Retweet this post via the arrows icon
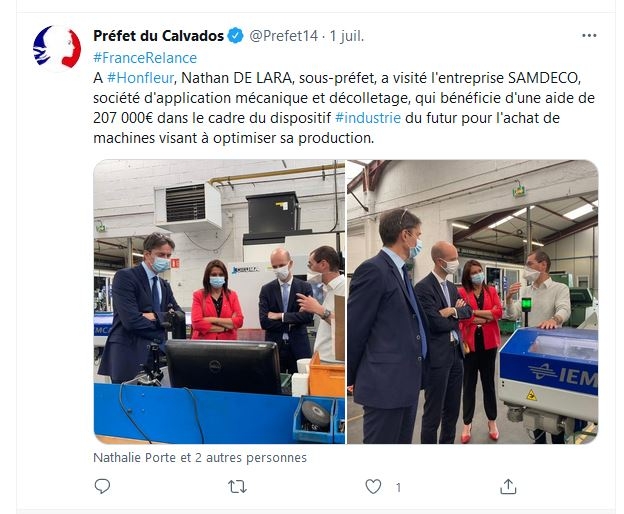624x514 pixels. 237,487
